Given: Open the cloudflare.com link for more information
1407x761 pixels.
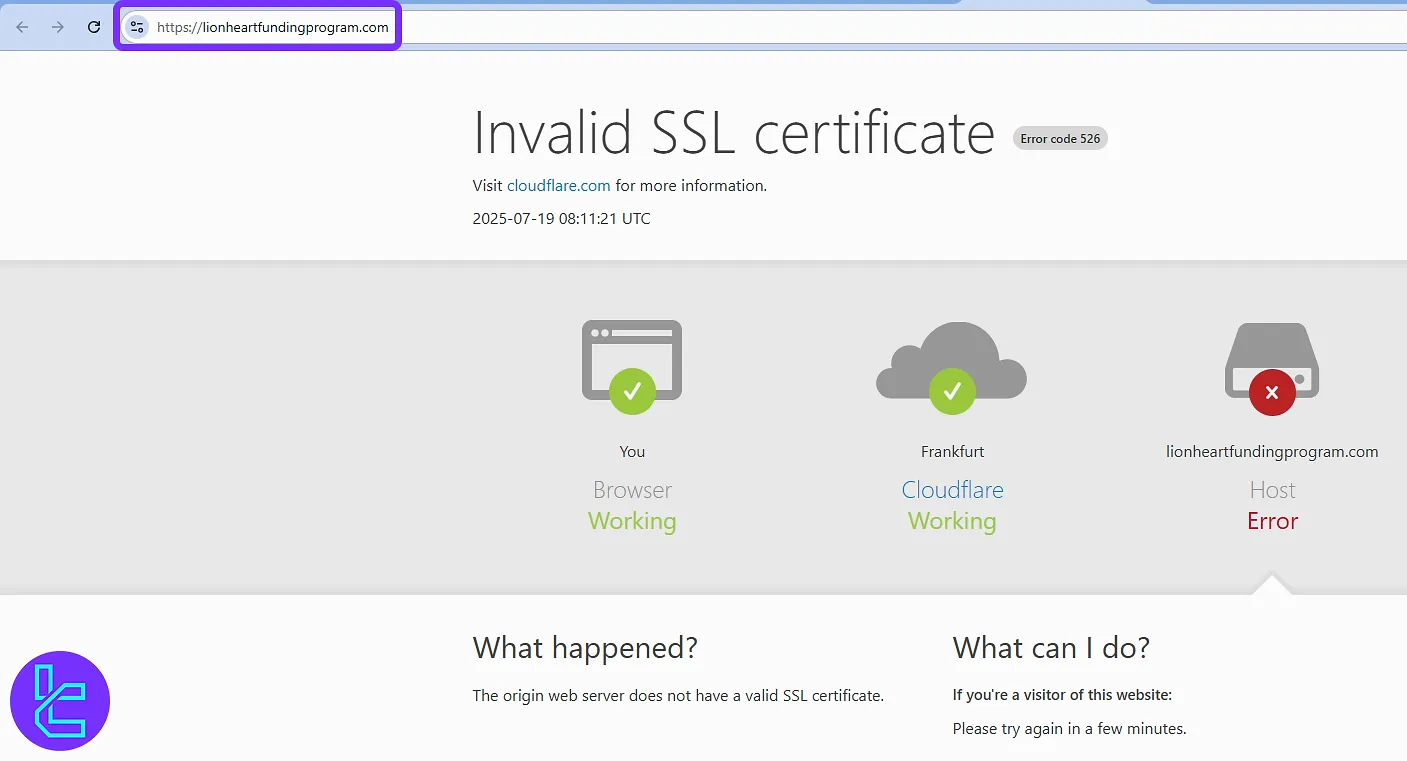Looking at the screenshot, I should (x=558, y=185).
